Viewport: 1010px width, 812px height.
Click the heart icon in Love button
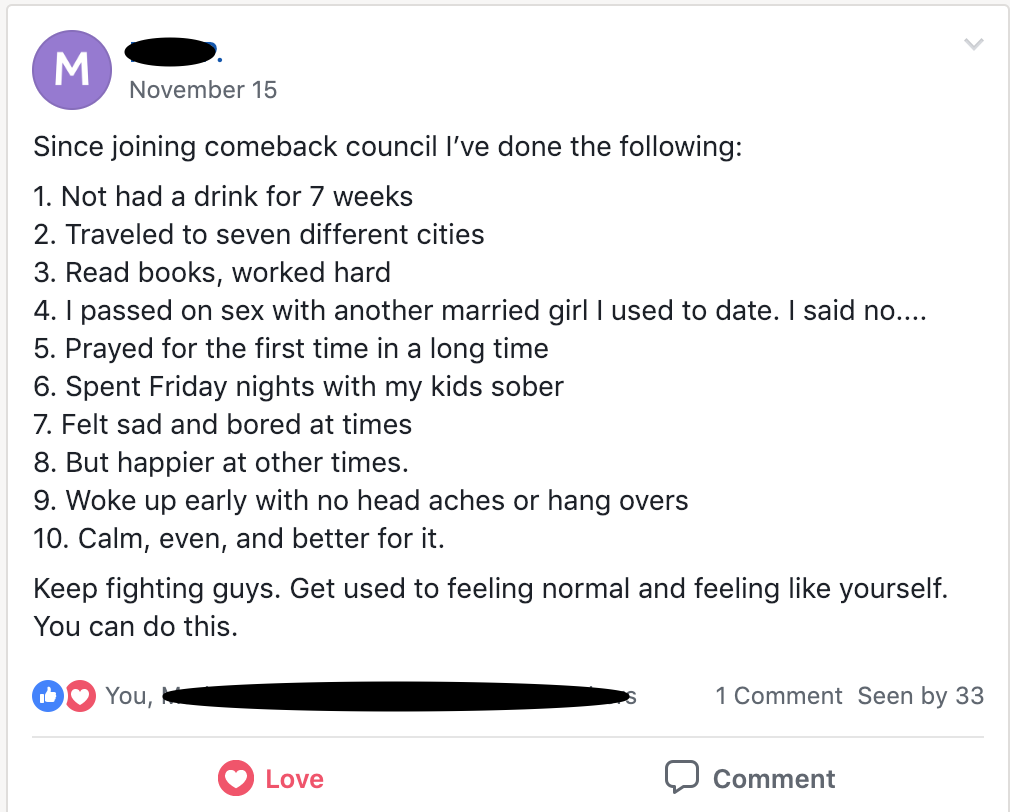[x=236, y=778]
